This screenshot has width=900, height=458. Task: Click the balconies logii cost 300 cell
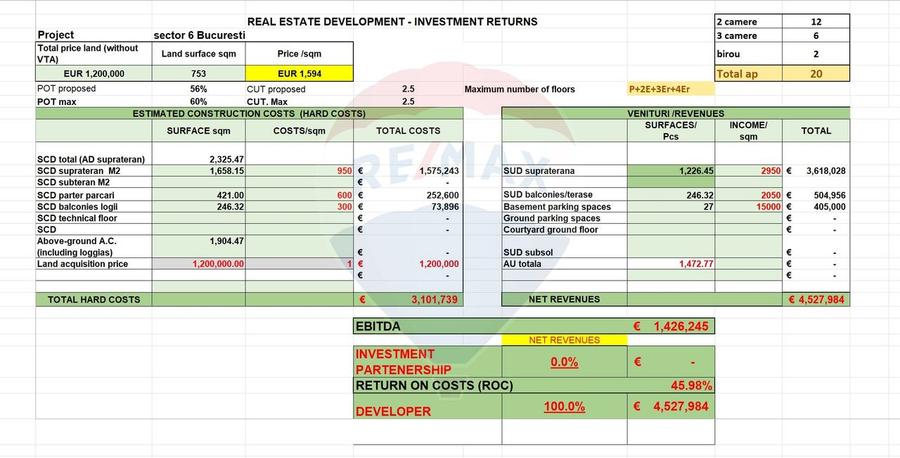pos(299,207)
